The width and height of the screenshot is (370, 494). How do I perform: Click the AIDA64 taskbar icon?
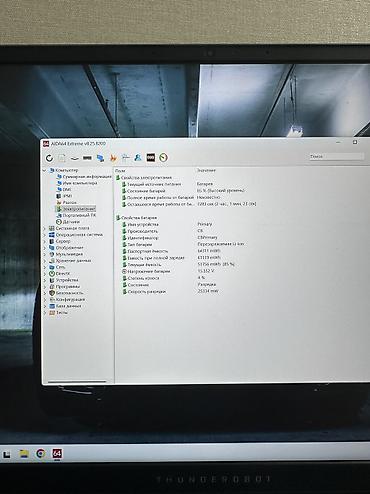[57, 454]
